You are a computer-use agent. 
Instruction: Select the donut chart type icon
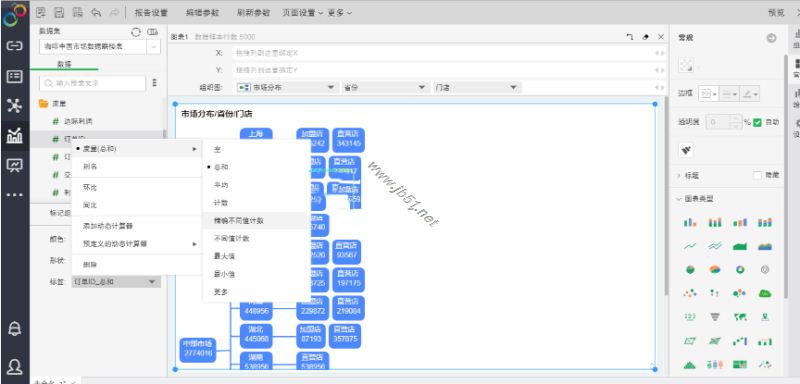coord(740,270)
